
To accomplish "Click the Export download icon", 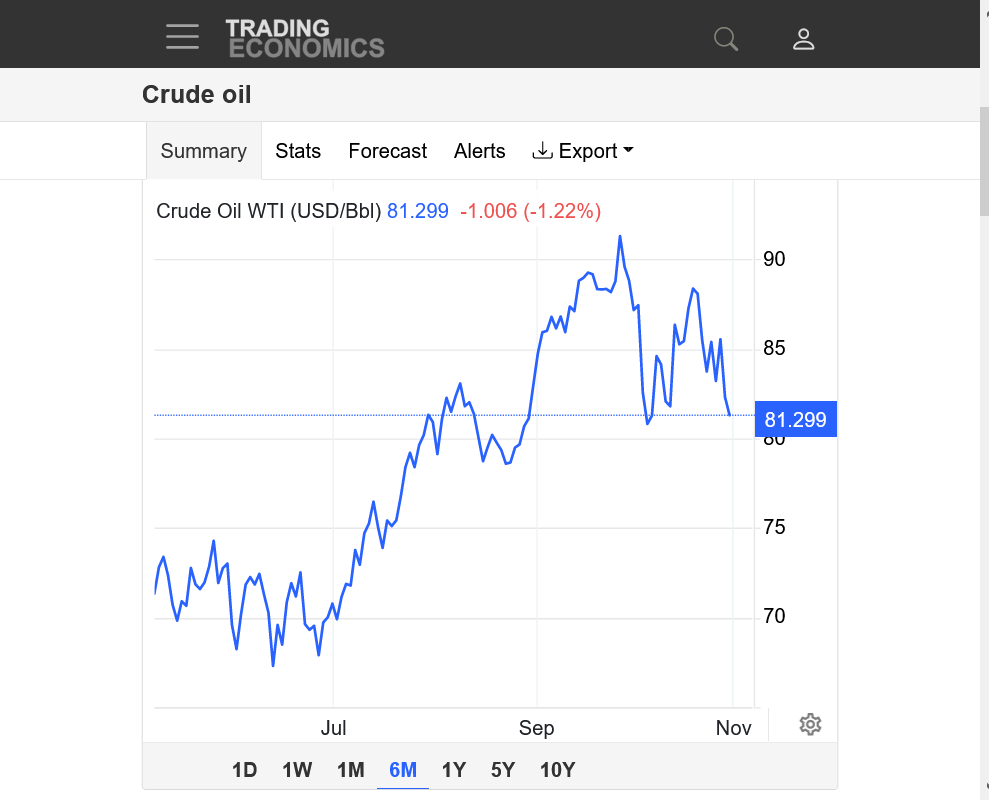I will [x=542, y=151].
